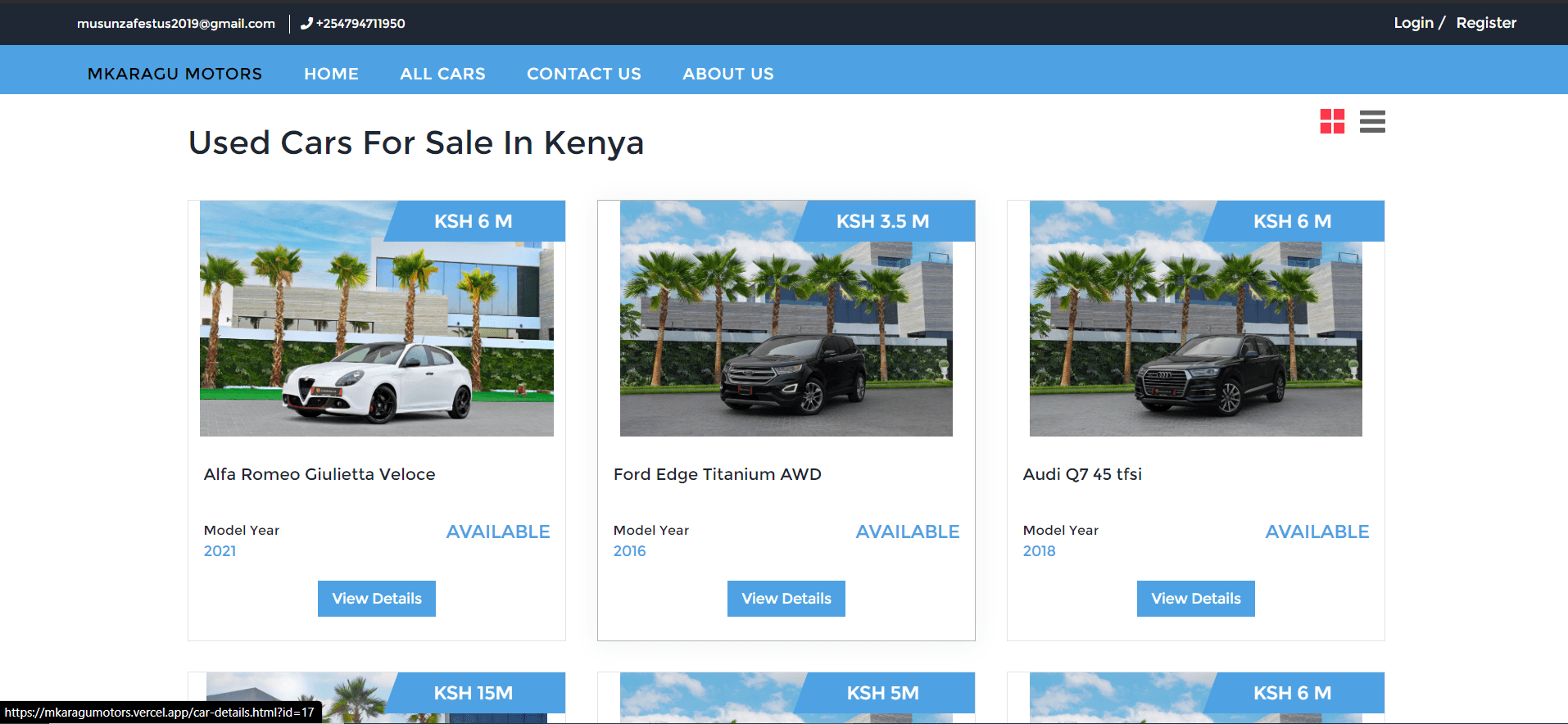Screen dimensions: 1568x724
Task: Open ABOUT US menu item
Action: (728, 74)
